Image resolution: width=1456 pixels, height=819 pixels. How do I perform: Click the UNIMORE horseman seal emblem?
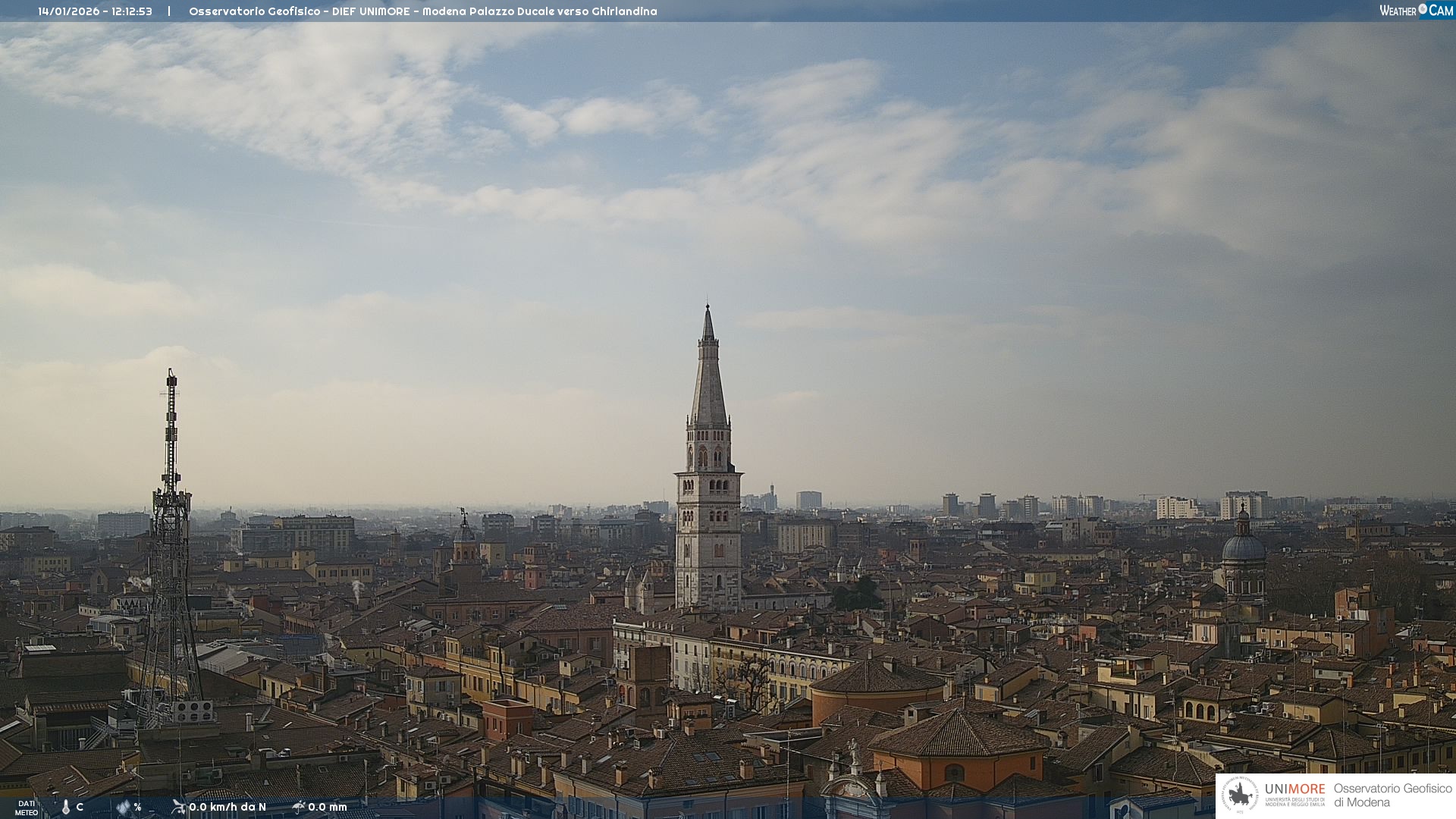click(x=1240, y=795)
